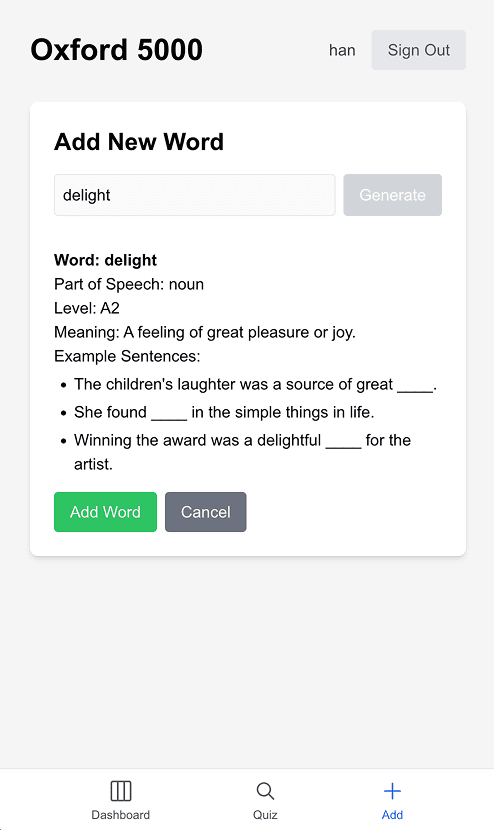This screenshot has height=830, width=494.
Task: Cancel adding the new word
Action: click(x=205, y=512)
